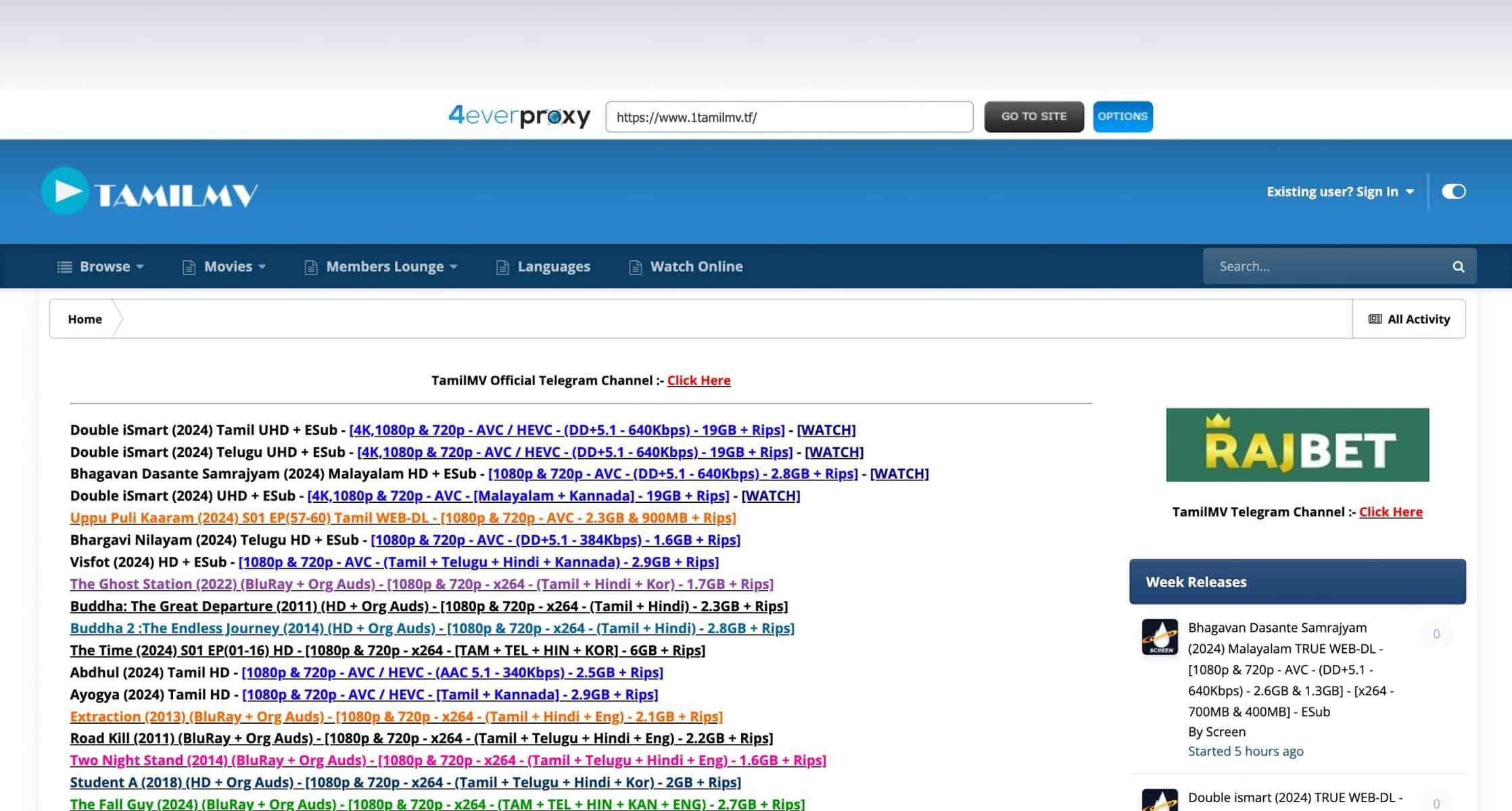The image size is (1512, 811).
Task: Open WATCH link for Double iSmart Malayalam + Kannada
Action: coord(771,496)
